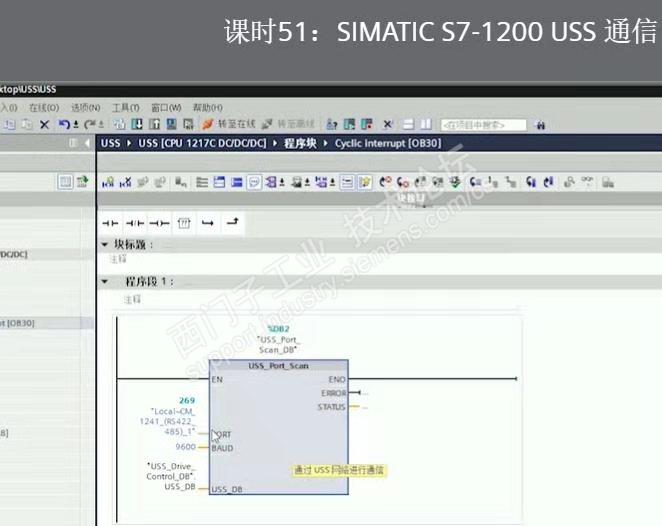This screenshot has height=526, width=662.
Task: Click the "Local~CM_1241_(RS422_485)_1" operand
Action: click(x=168, y=421)
